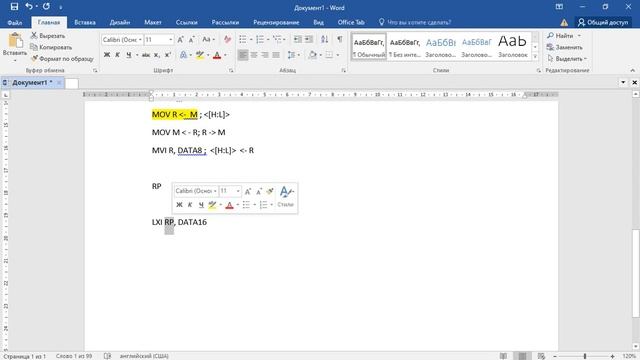
Task: Decrease font size in the ribbon
Action: 191,40
